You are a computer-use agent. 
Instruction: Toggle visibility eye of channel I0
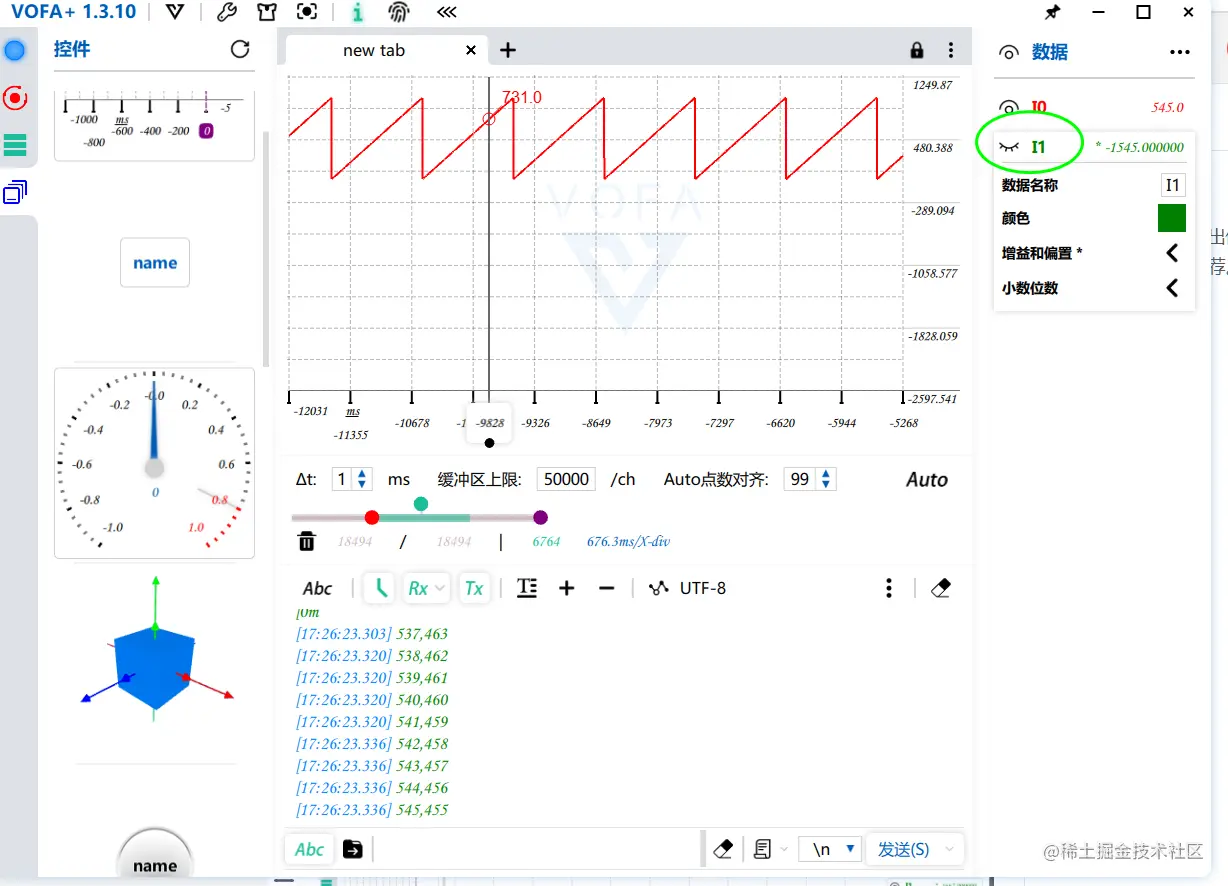(1009, 107)
